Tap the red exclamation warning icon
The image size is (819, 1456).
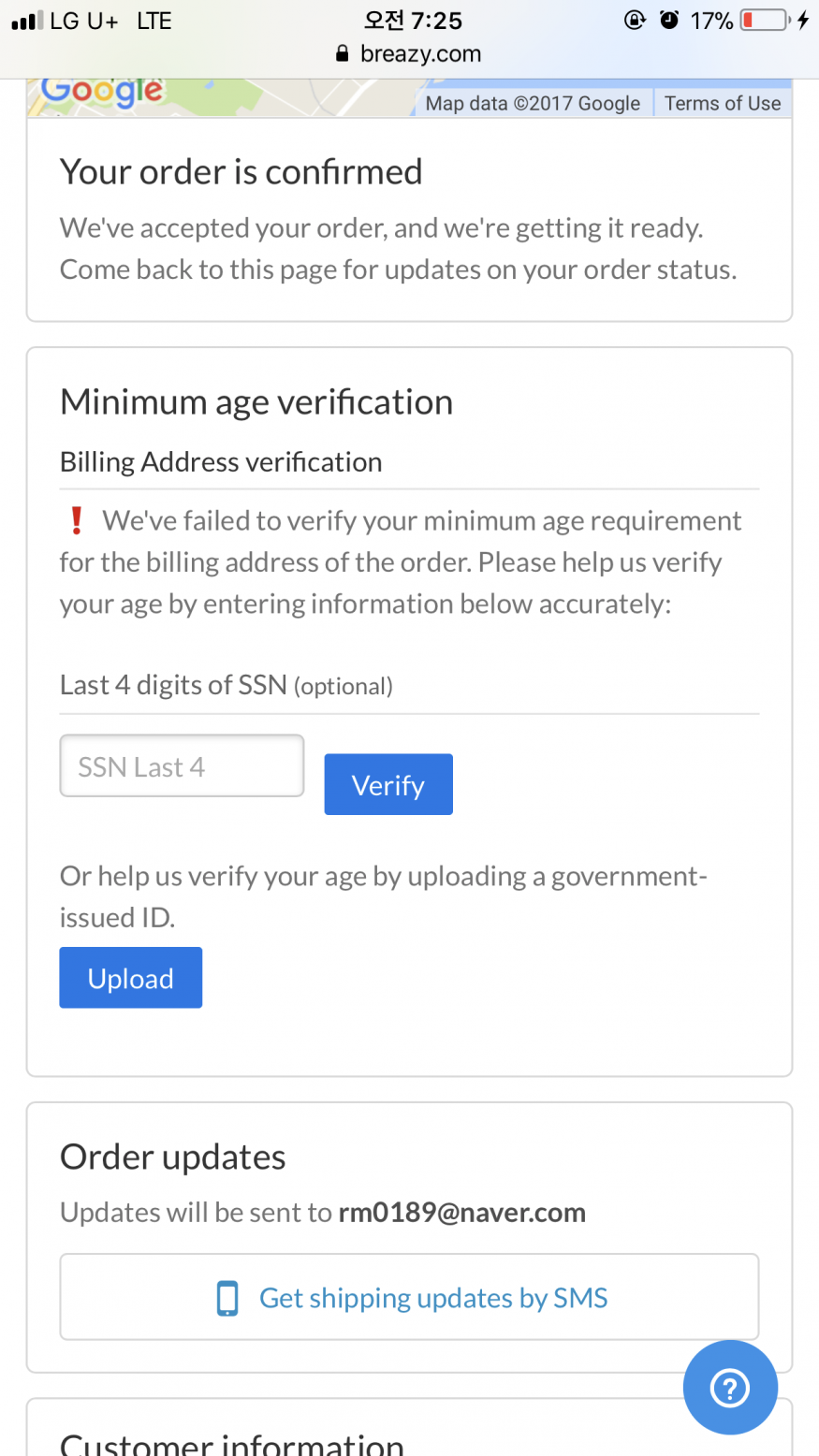point(77,520)
